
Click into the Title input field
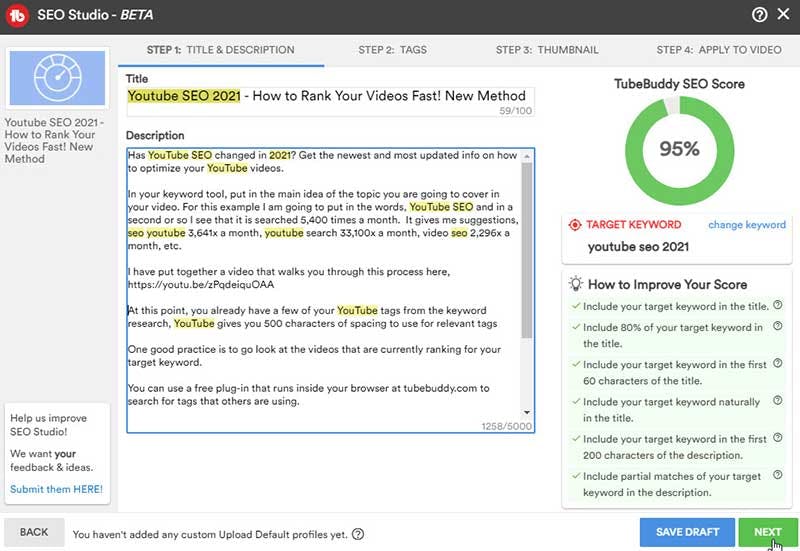point(330,97)
